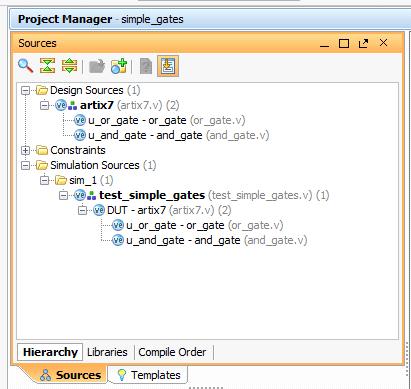Select the Design Sources (1) row
The height and width of the screenshot is (389, 411).
(95, 90)
